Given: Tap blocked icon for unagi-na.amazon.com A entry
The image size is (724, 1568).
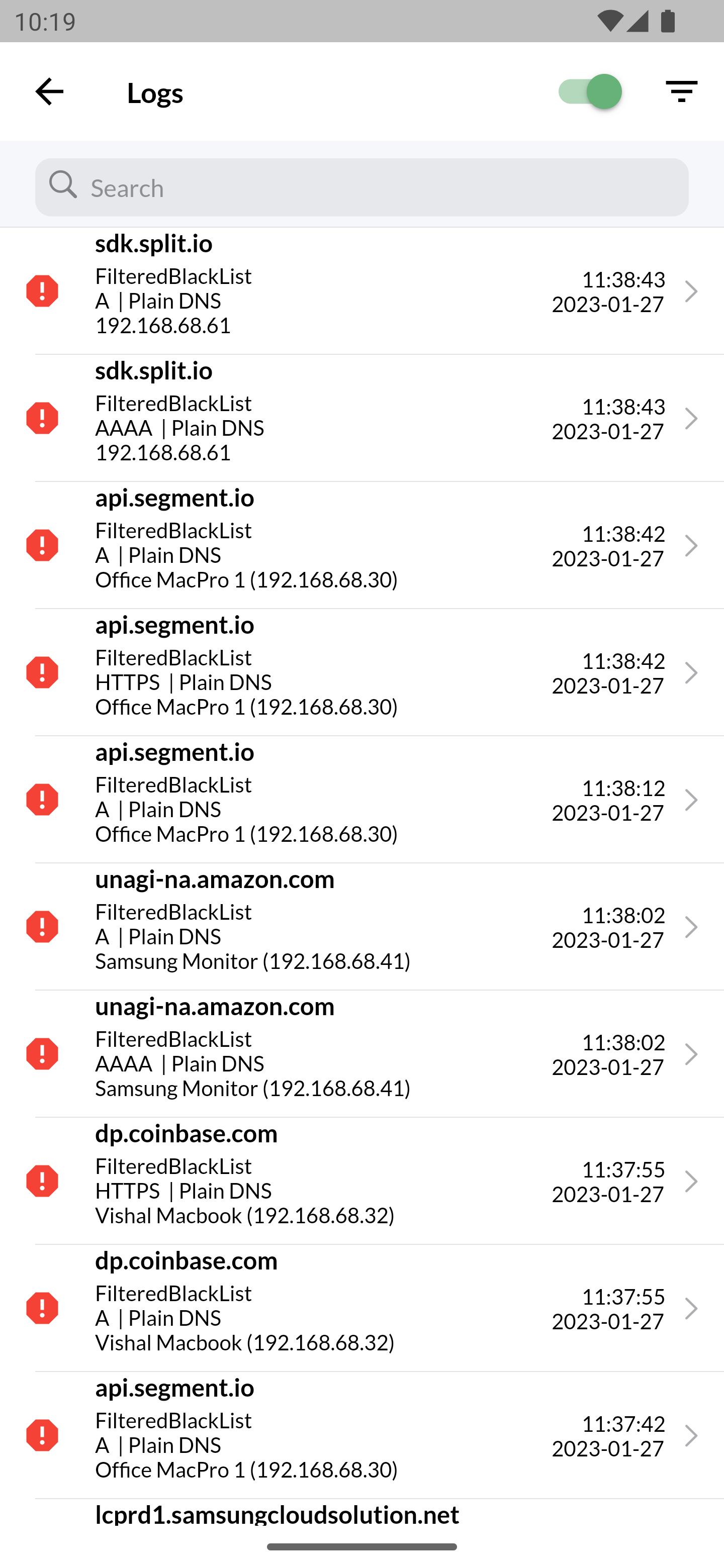Looking at the screenshot, I should coord(42,926).
